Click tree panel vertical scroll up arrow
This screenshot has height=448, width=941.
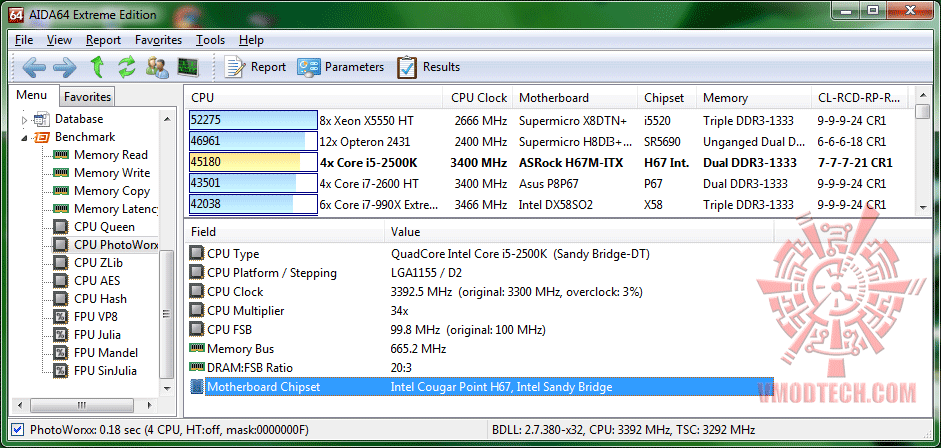pyautogui.click(x=167, y=119)
